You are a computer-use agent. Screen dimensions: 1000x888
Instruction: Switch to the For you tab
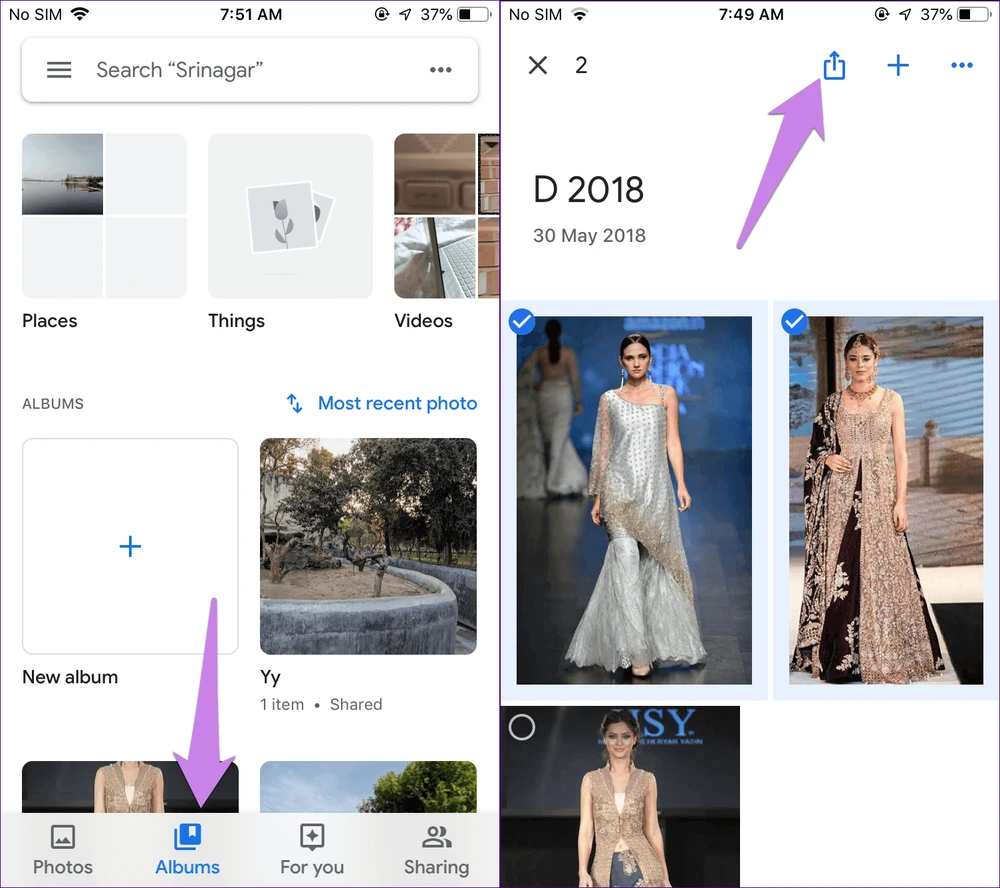[312, 850]
